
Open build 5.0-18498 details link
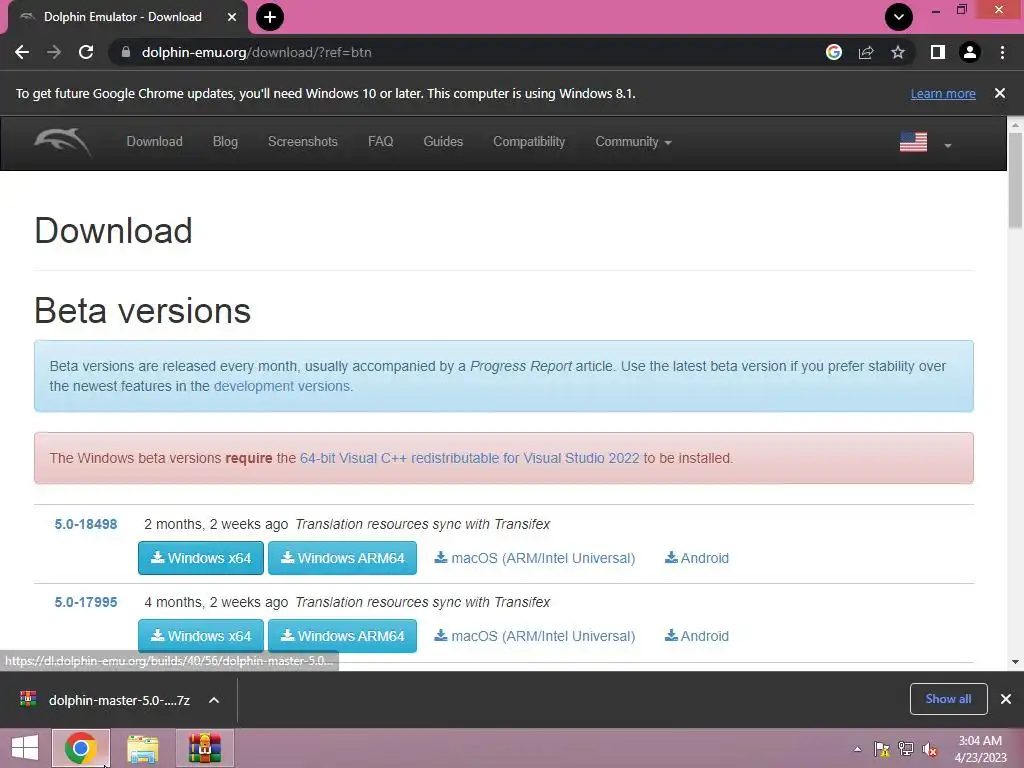click(x=86, y=524)
